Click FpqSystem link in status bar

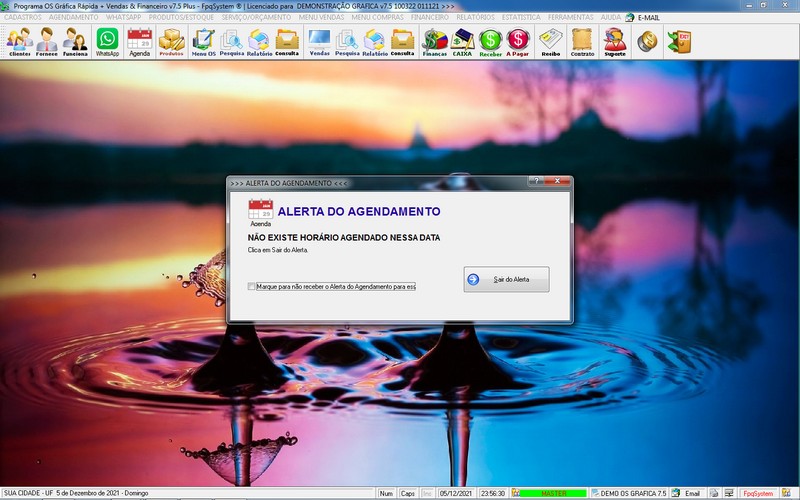pos(758,493)
